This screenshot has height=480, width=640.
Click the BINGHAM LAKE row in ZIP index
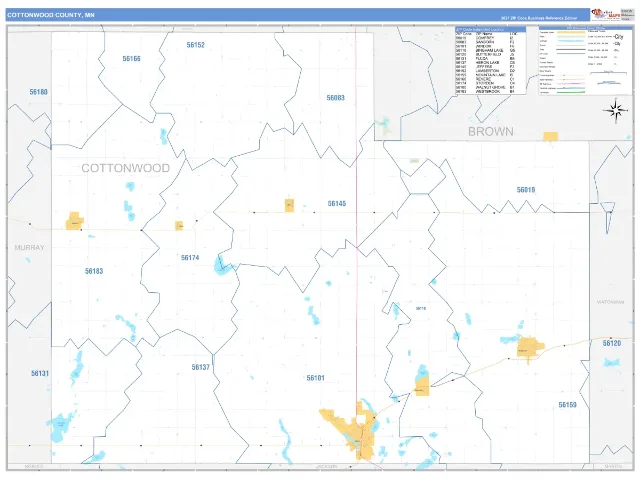[486, 50]
